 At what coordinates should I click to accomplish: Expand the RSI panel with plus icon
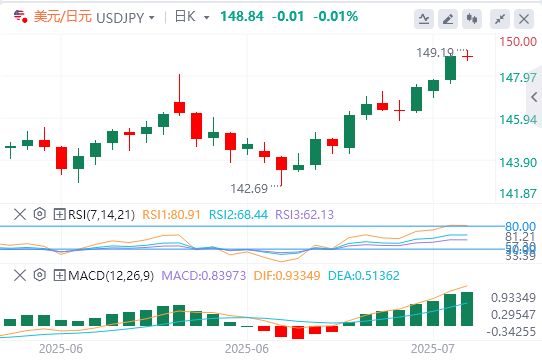59,214
